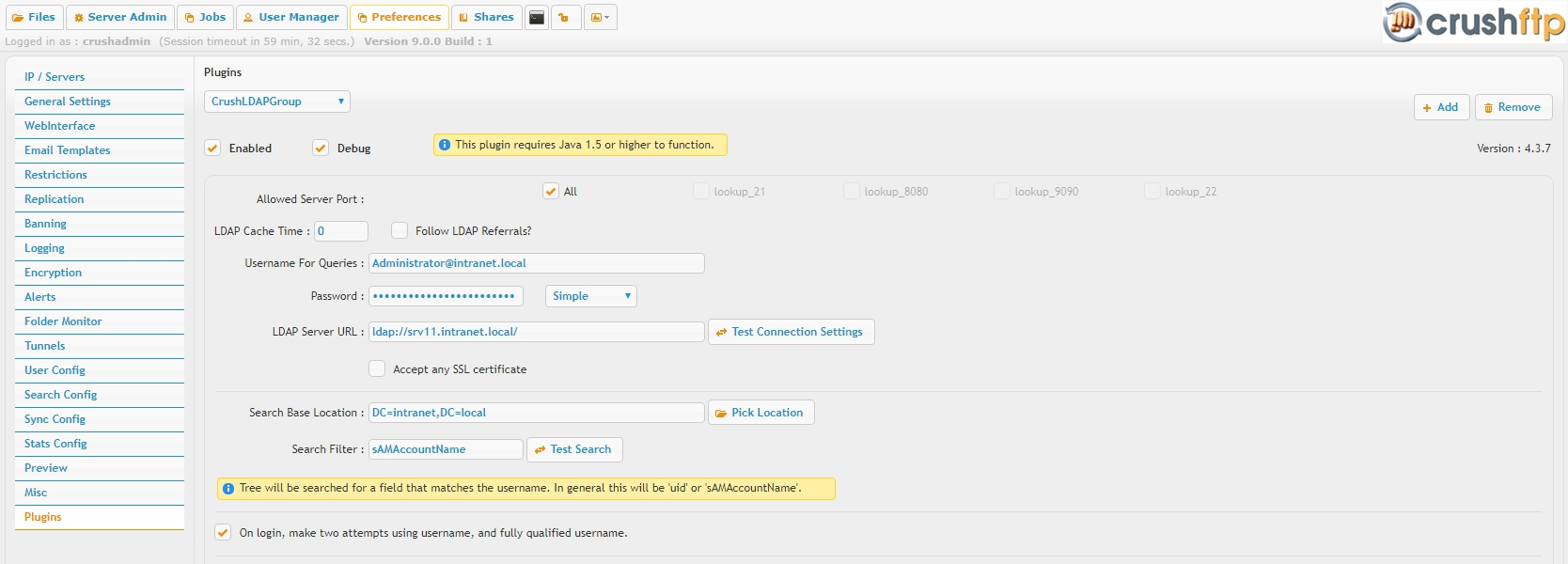Click the crushadmin logged-in username
The image size is (1568, 564).
117,41
